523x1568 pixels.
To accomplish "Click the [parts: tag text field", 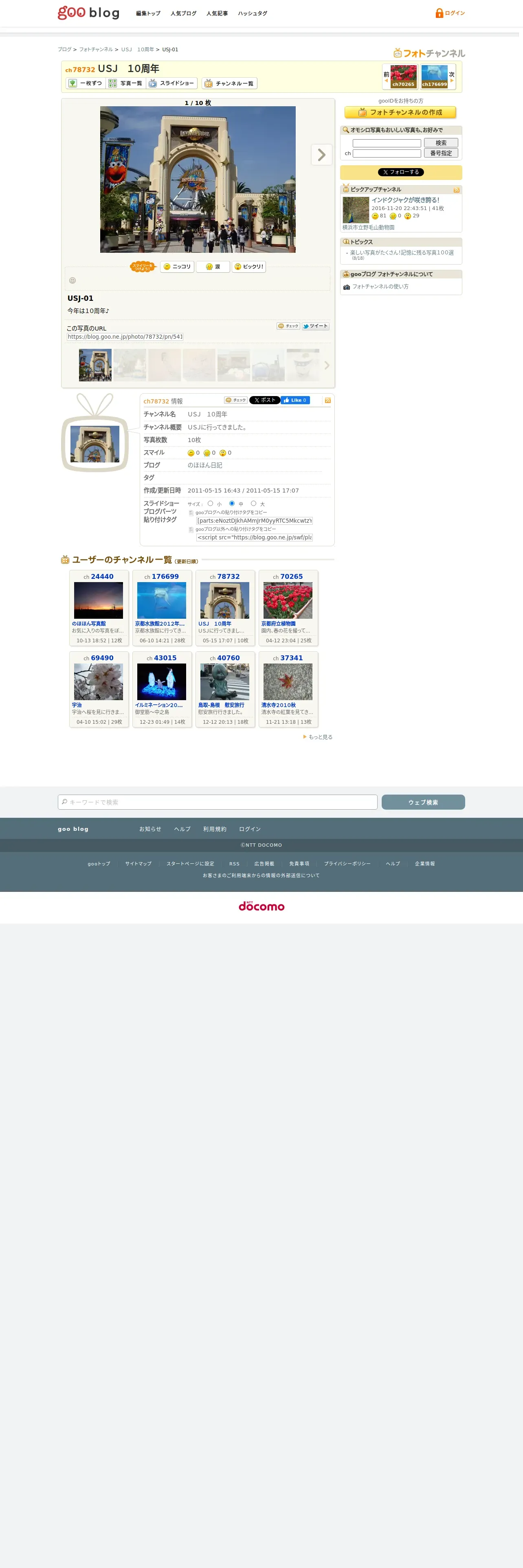I will coord(254,521).
